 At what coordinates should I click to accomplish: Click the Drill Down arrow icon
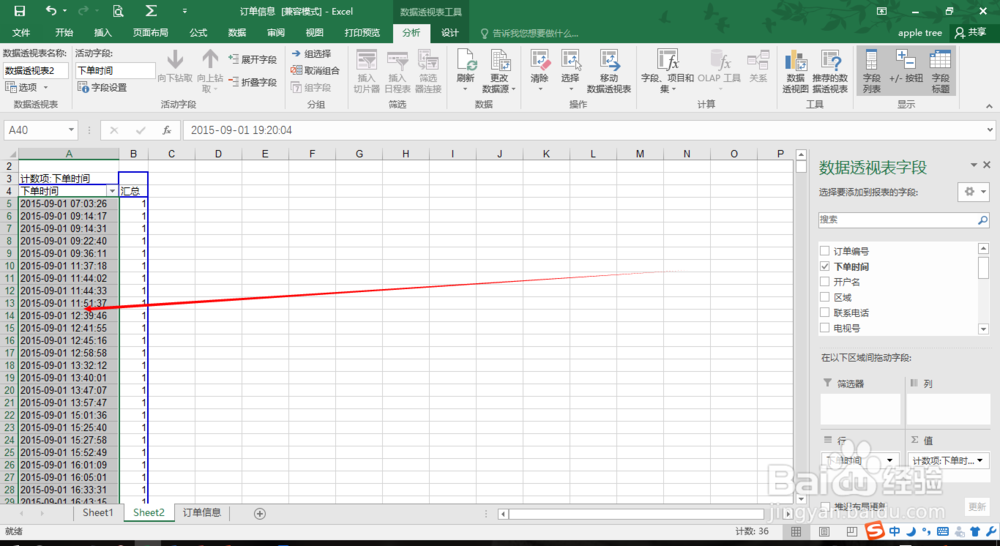pos(175,59)
